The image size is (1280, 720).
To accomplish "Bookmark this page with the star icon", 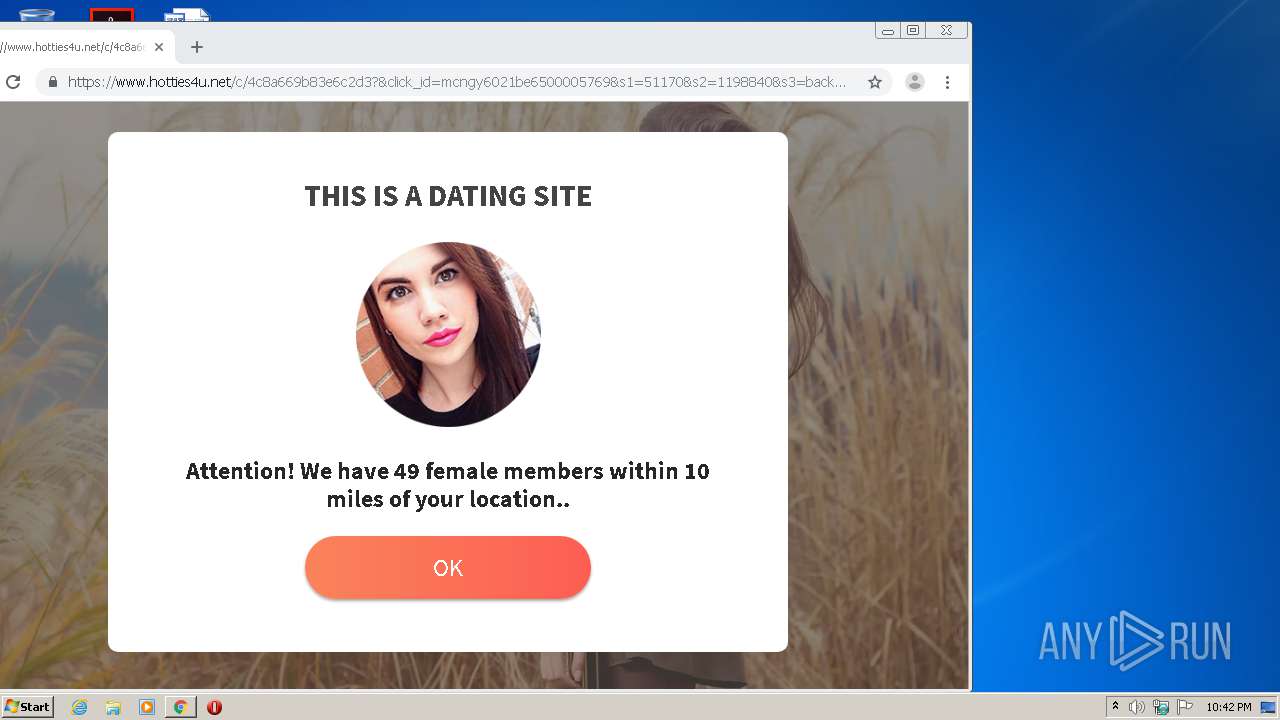I will 875,82.
